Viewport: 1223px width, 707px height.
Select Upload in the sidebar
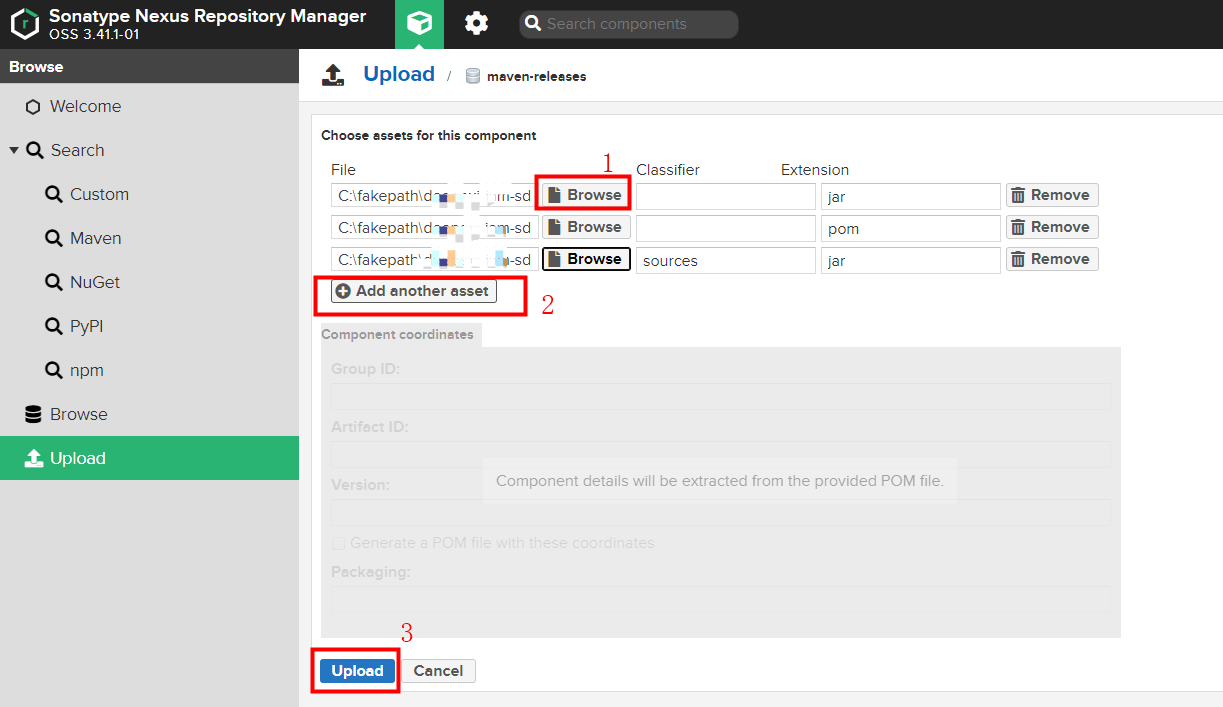pyautogui.click(x=149, y=458)
